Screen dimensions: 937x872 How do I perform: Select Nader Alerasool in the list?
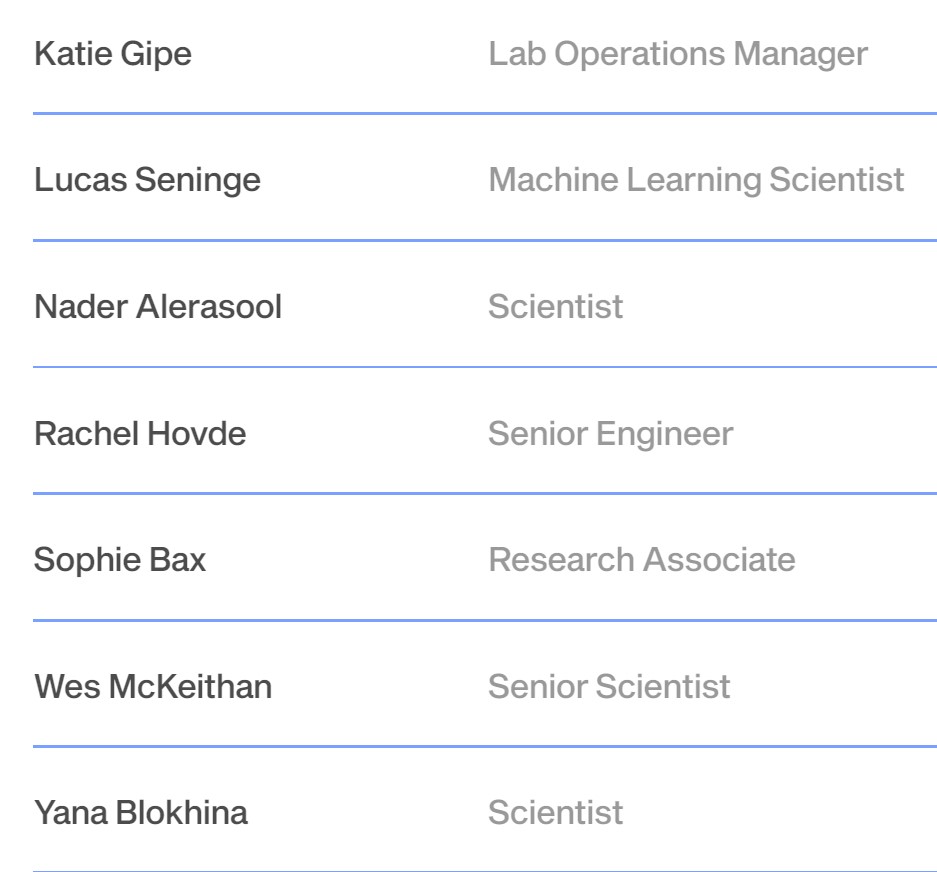click(x=158, y=307)
